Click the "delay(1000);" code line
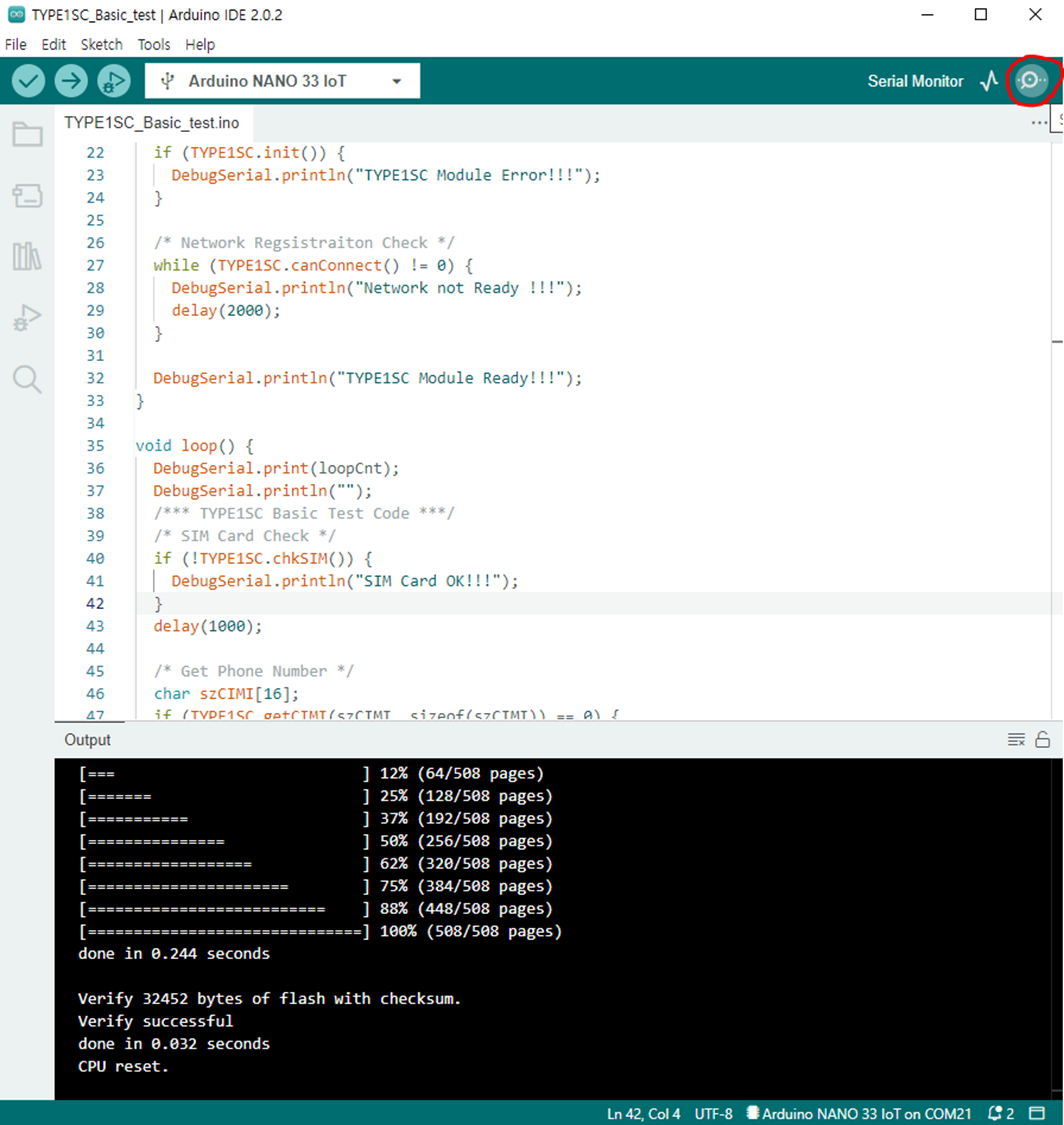This screenshot has height=1125, width=1064. (x=208, y=626)
